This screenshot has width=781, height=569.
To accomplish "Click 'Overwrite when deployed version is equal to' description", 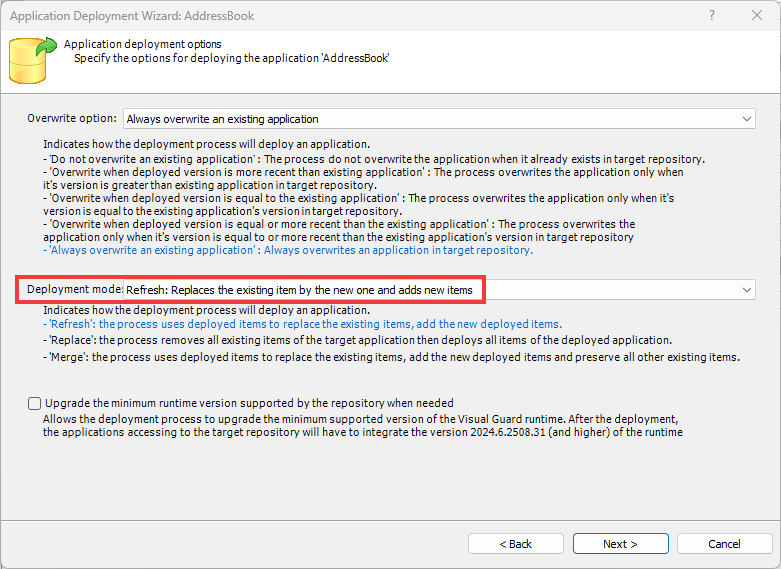I will coord(358,205).
